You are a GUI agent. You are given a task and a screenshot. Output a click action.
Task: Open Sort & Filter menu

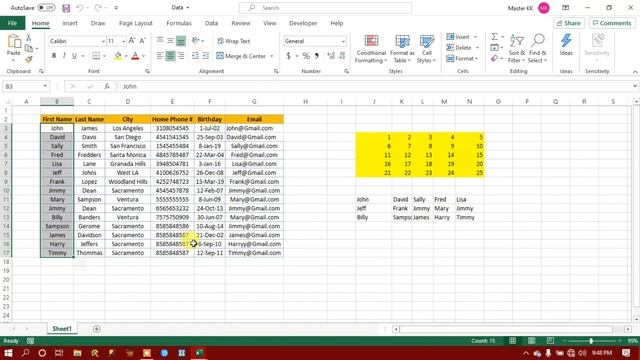(517, 49)
